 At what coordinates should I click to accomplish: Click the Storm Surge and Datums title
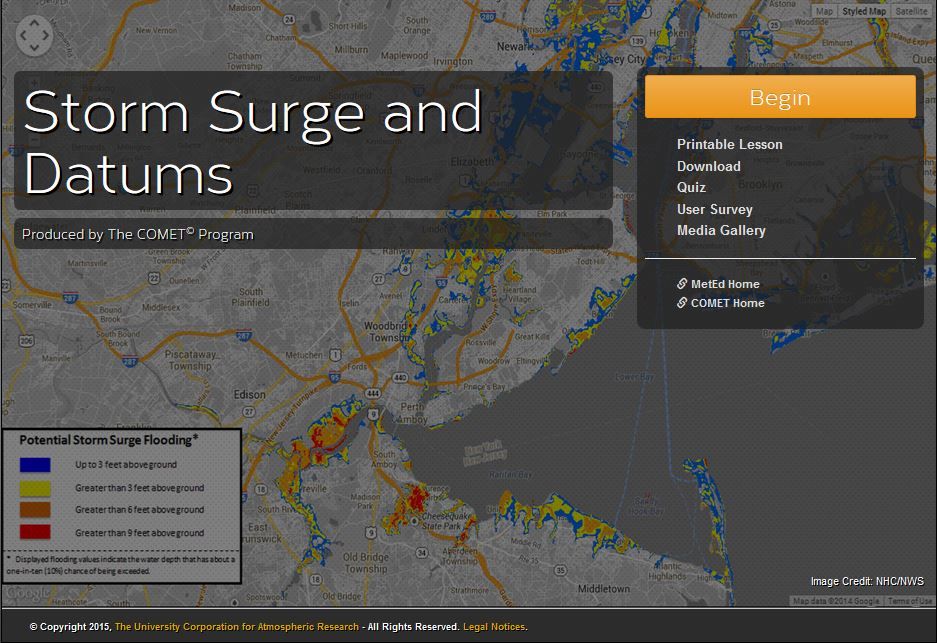[x=253, y=142]
